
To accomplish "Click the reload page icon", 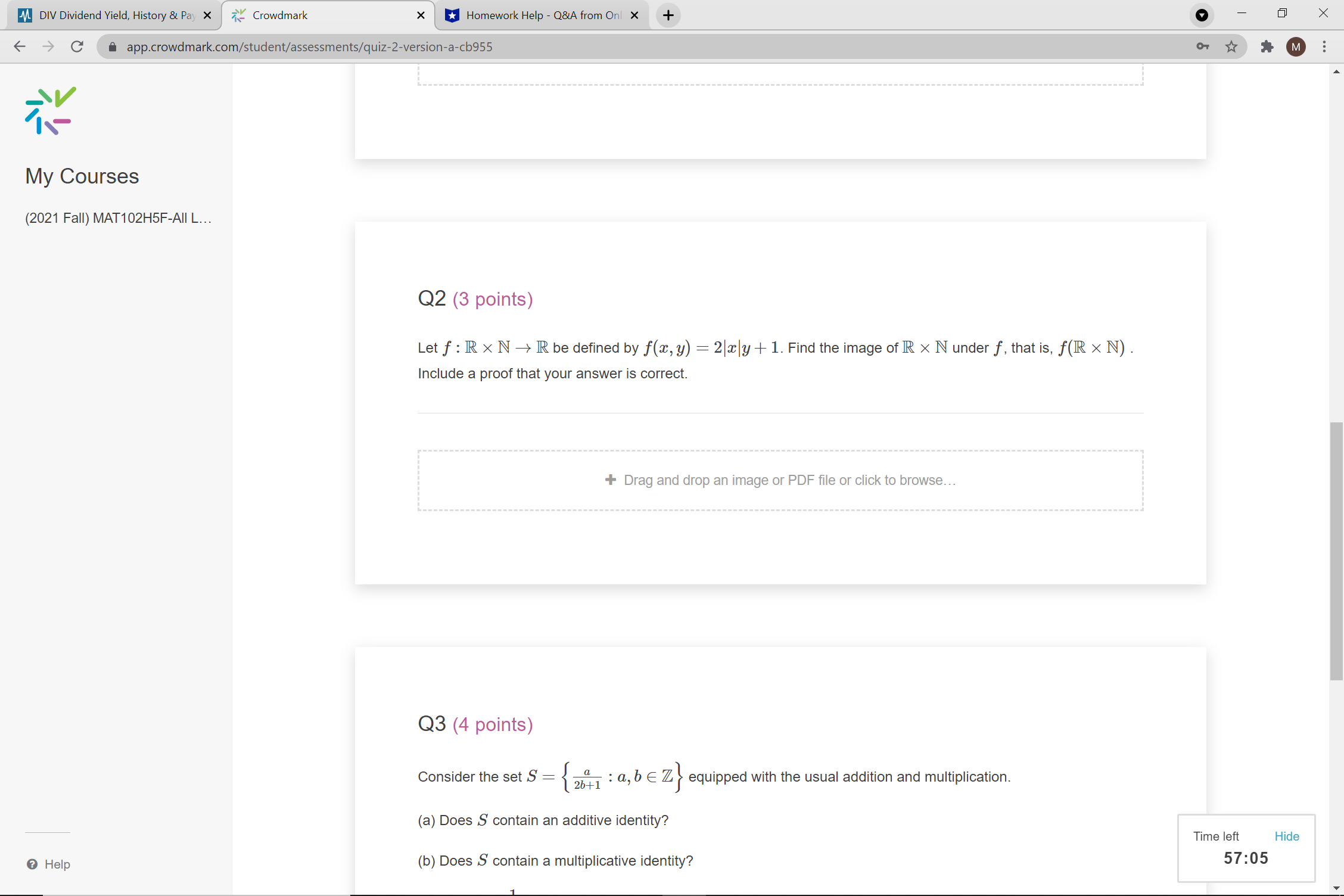I will pos(77,46).
